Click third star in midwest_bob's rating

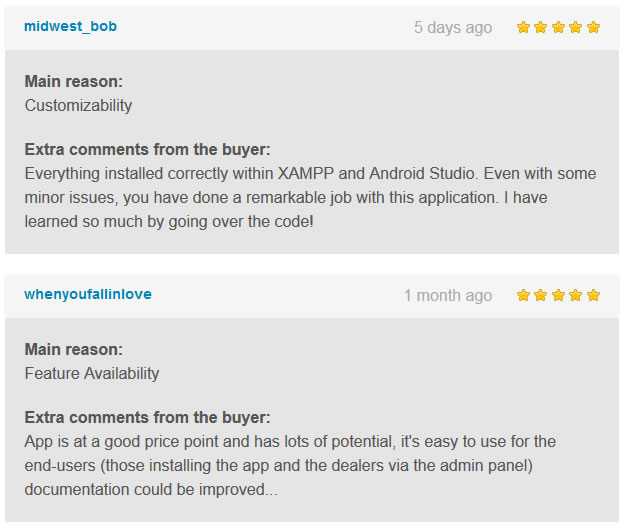pos(558,27)
